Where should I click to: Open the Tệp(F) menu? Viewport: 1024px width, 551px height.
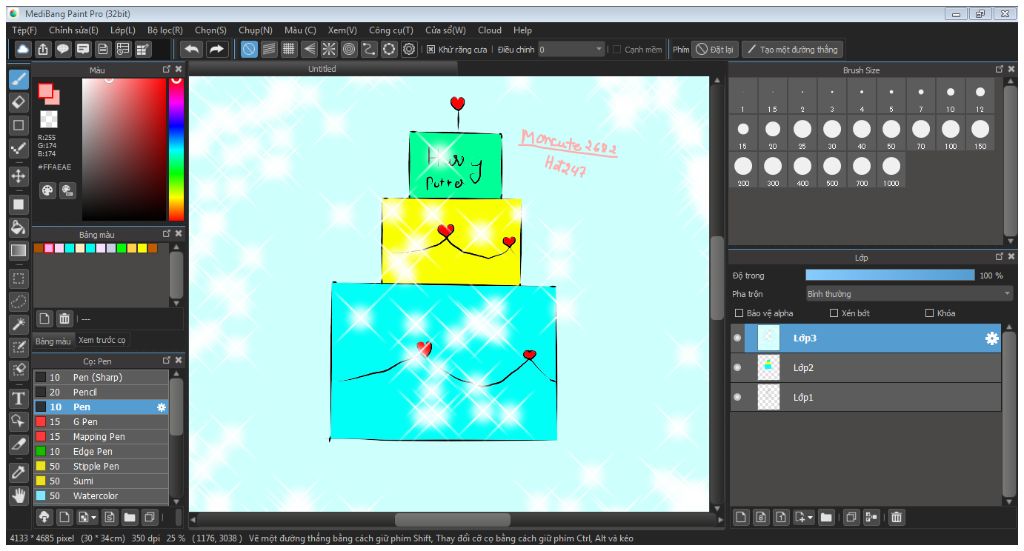[24, 30]
